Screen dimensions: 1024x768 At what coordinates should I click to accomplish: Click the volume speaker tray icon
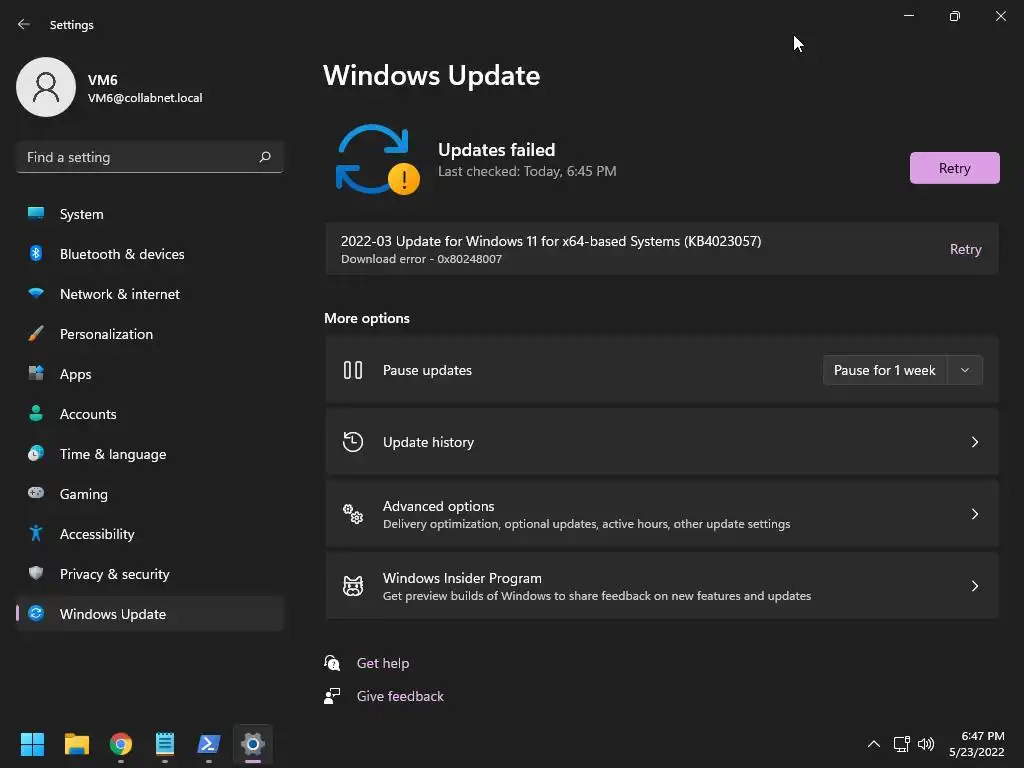point(926,744)
